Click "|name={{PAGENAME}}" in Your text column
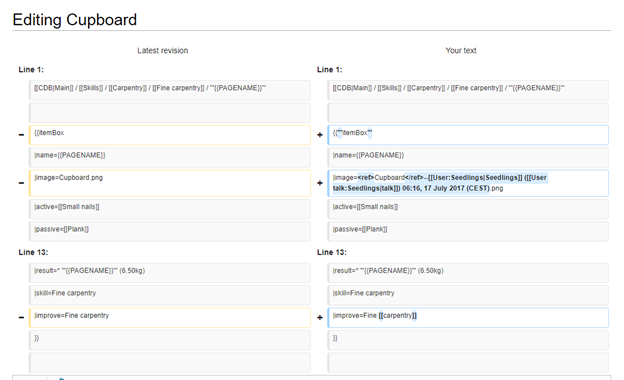This screenshot has height=380, width=624. tap(468, 157)
